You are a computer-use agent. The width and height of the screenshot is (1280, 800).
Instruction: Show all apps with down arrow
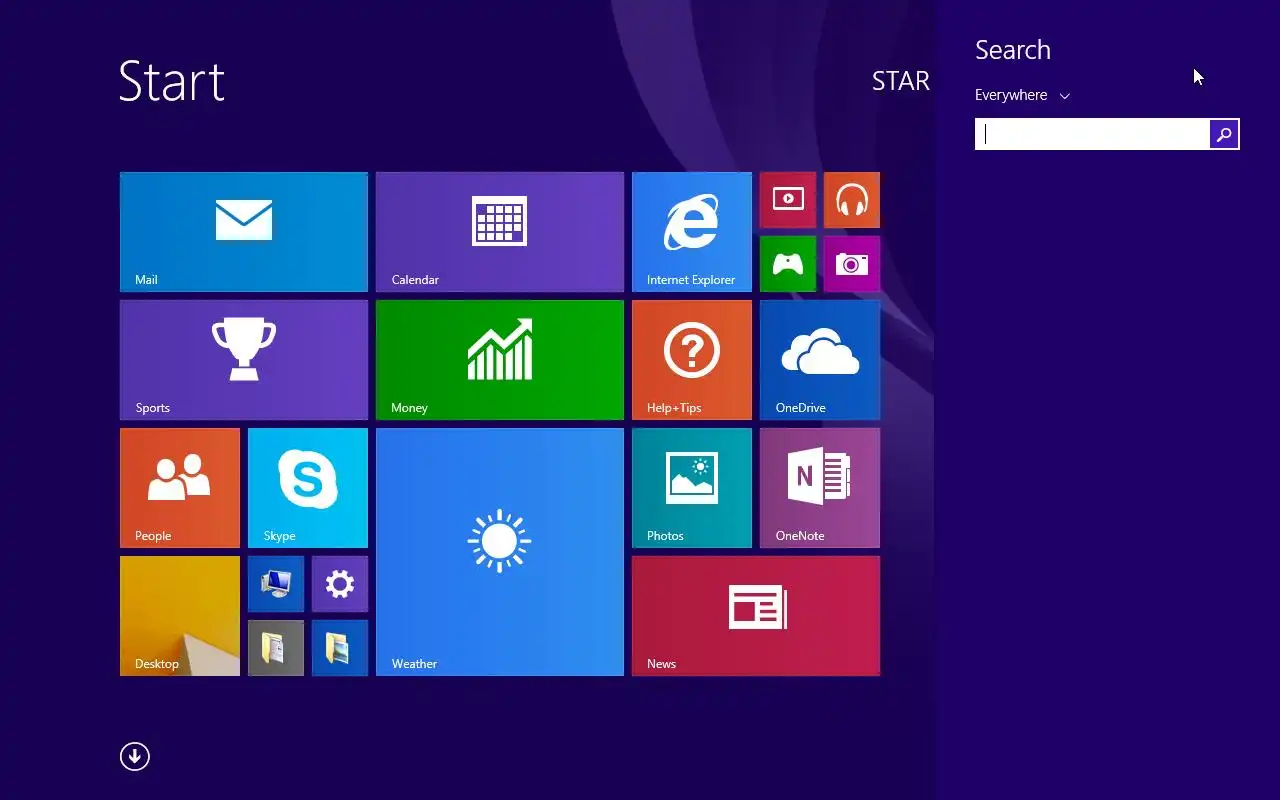[x=135, y=757]
